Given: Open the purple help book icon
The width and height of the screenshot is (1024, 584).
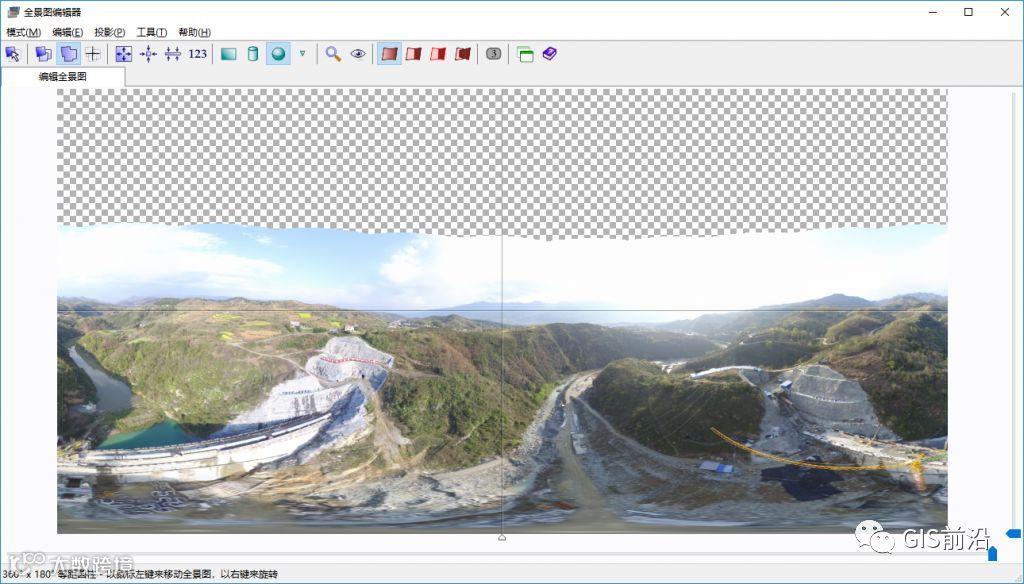Looking at the screenshot, I should coord(549,54).
